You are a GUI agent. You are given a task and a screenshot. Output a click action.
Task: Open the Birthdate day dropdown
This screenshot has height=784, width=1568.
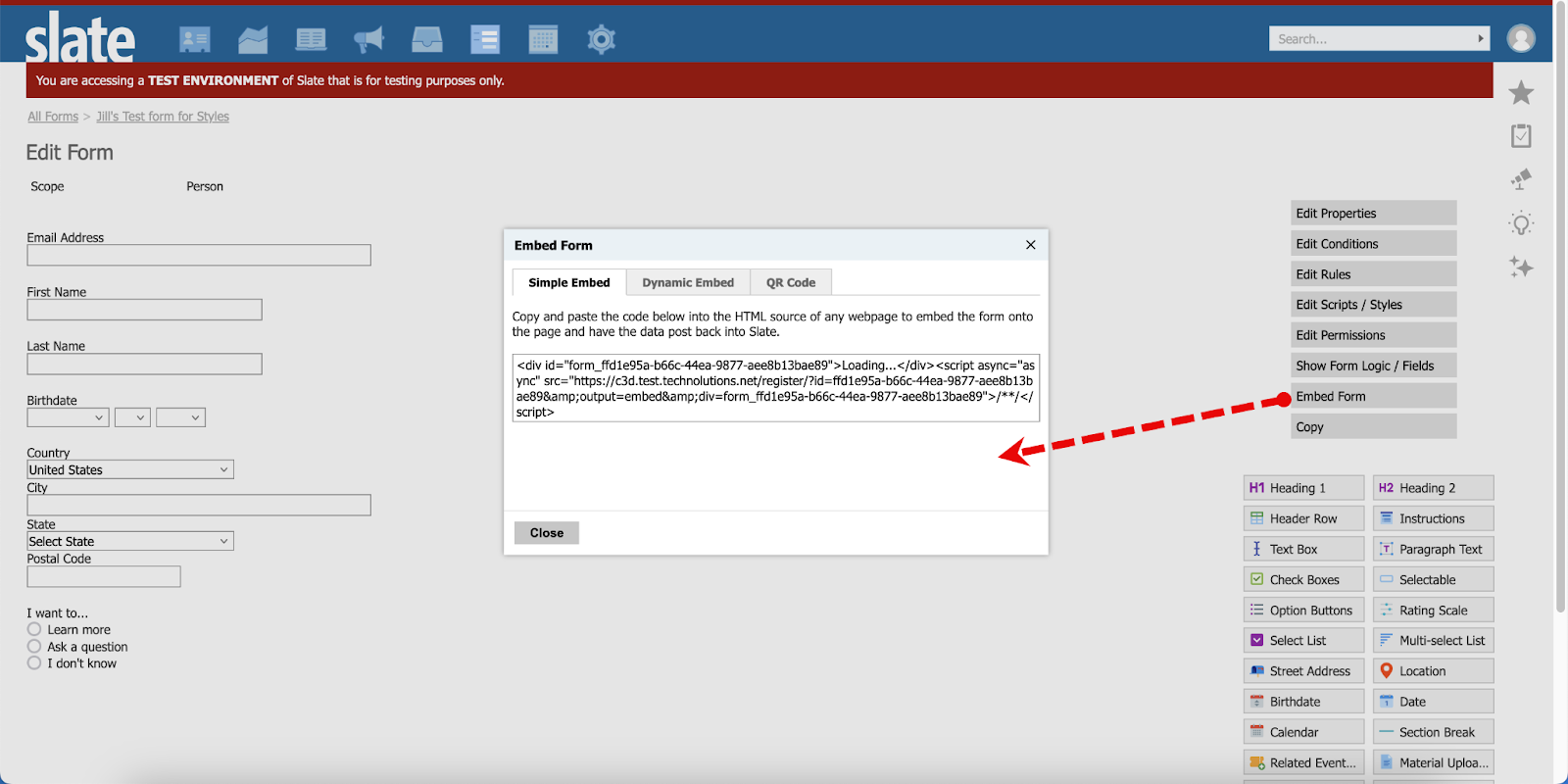click(132, 417)
